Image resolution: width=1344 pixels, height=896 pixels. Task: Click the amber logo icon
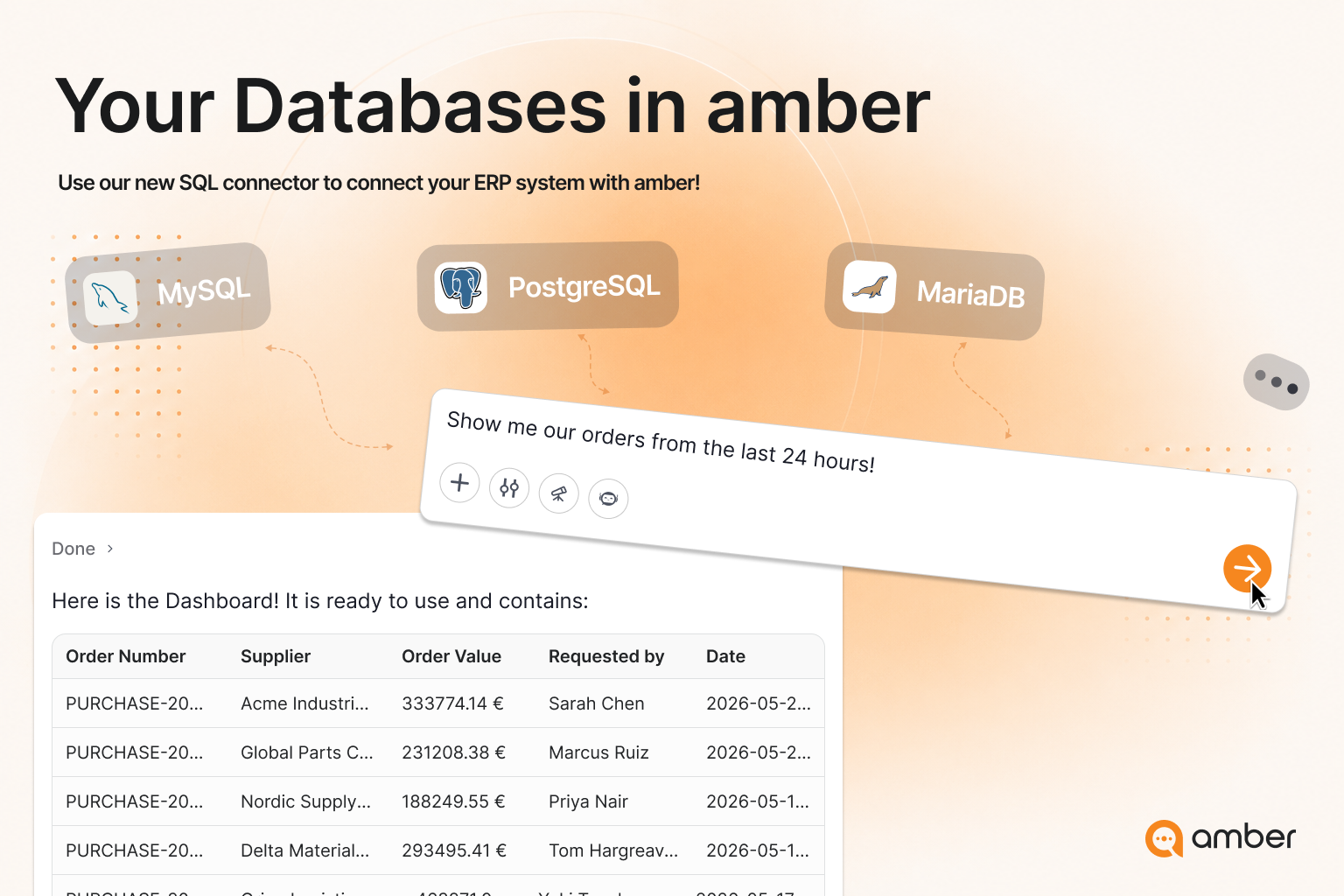(x=1164, y=838)
